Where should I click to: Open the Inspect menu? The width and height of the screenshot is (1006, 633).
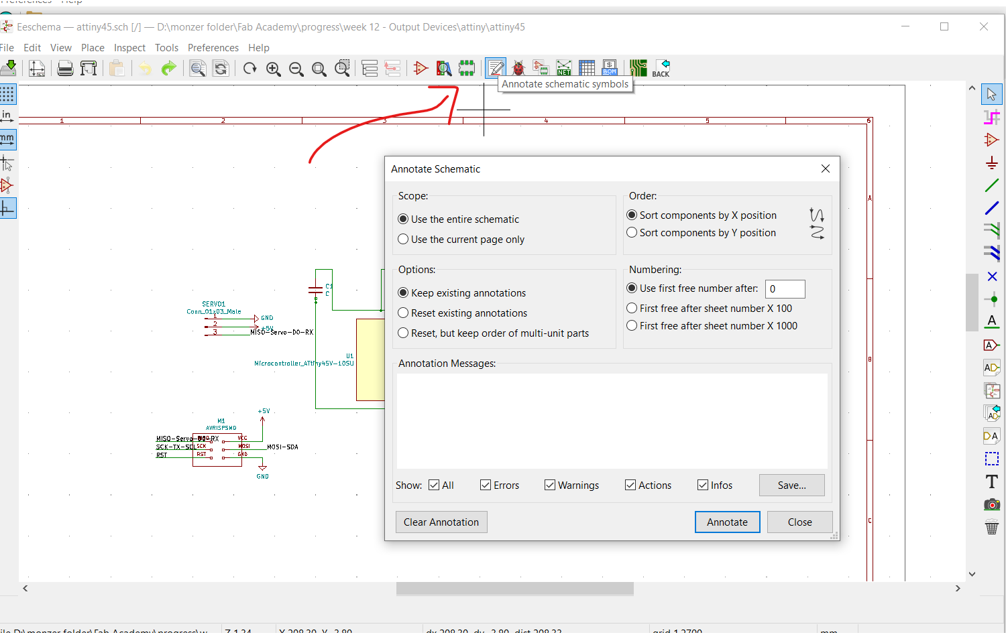coord(130,47)
